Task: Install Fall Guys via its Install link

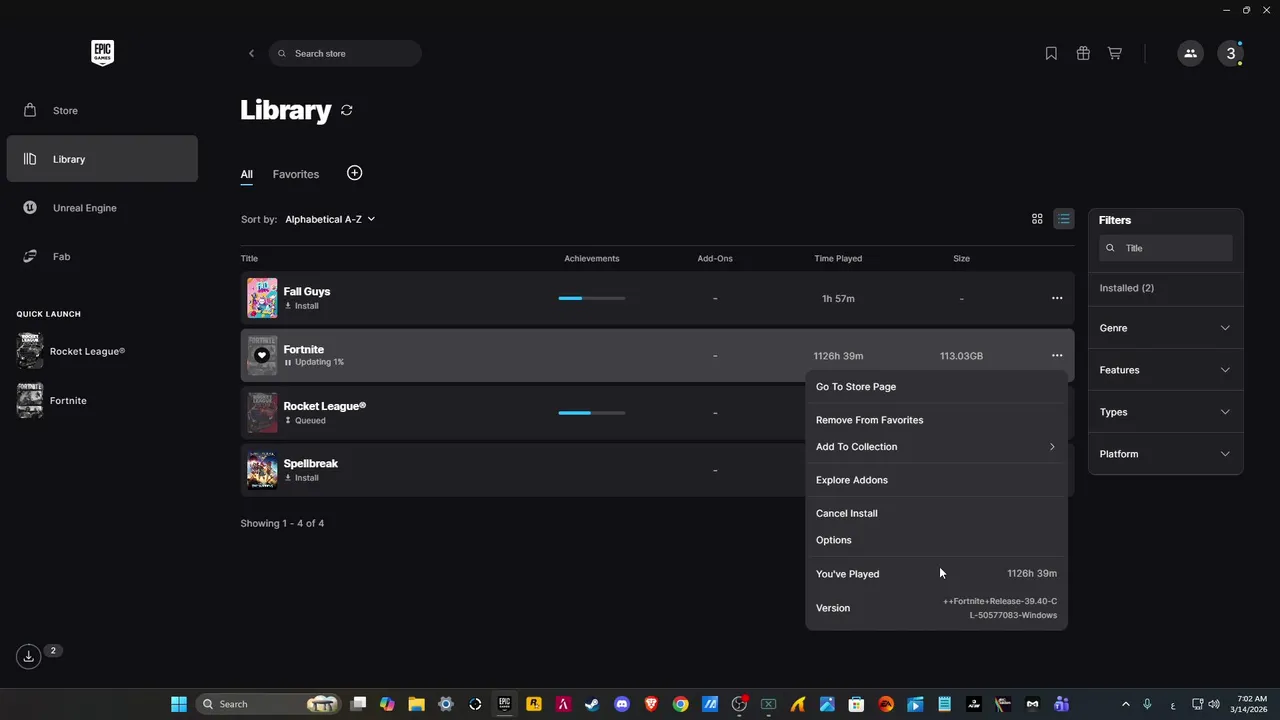Action: pyautogui.click(x=302, y=306)
